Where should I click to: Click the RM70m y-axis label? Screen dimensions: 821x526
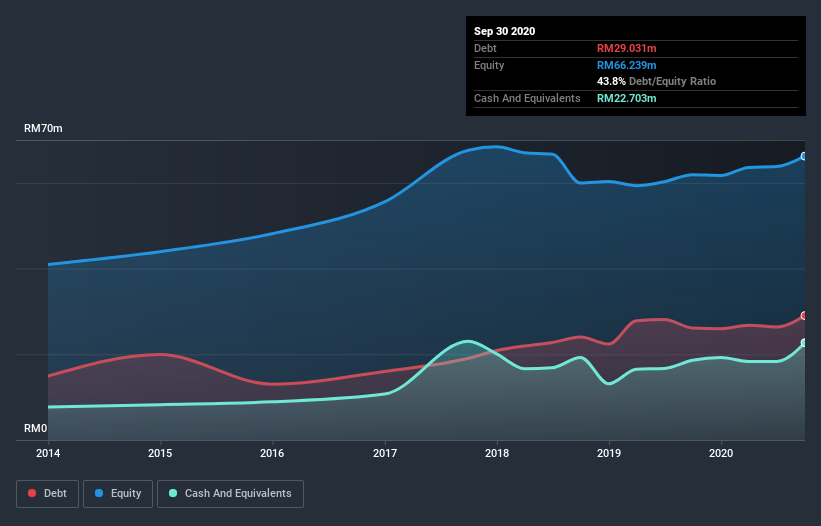(x=43, y=128)
